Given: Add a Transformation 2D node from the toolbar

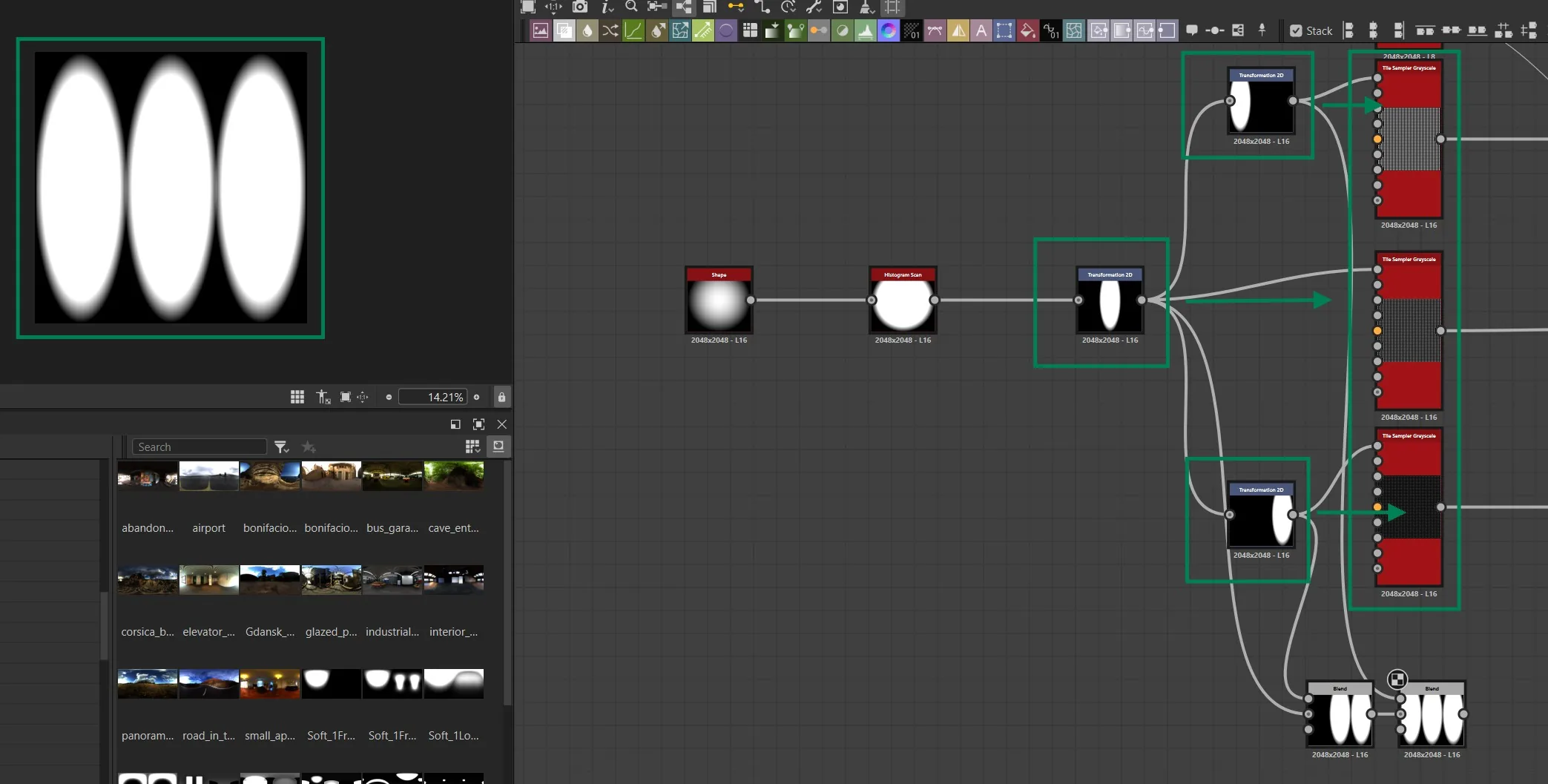Looking at the screenshot, I should (1004, 30).
